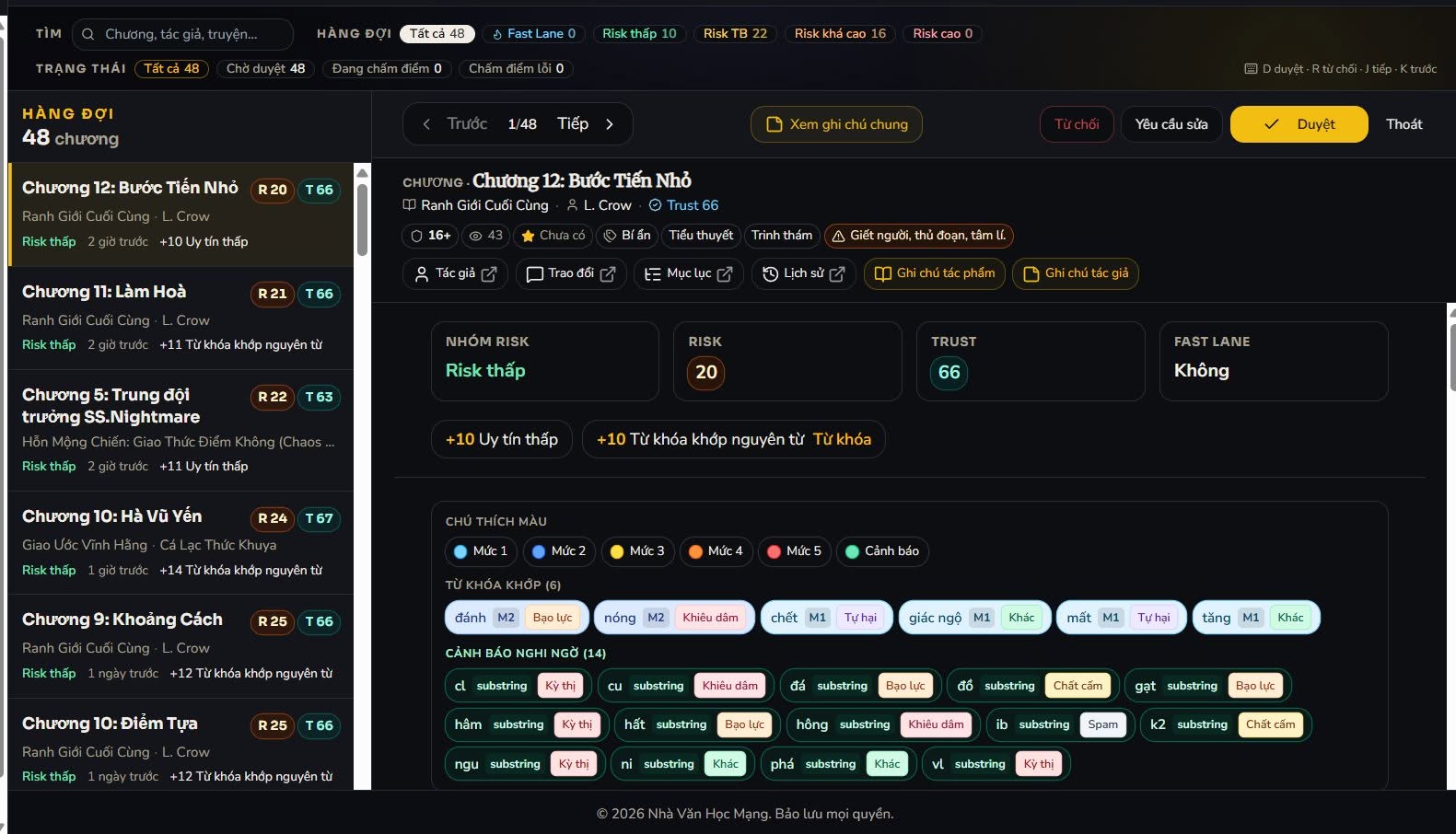Open the external link icon beside Trao đổi
The image size is (1456, 834).
click(608, 273)
